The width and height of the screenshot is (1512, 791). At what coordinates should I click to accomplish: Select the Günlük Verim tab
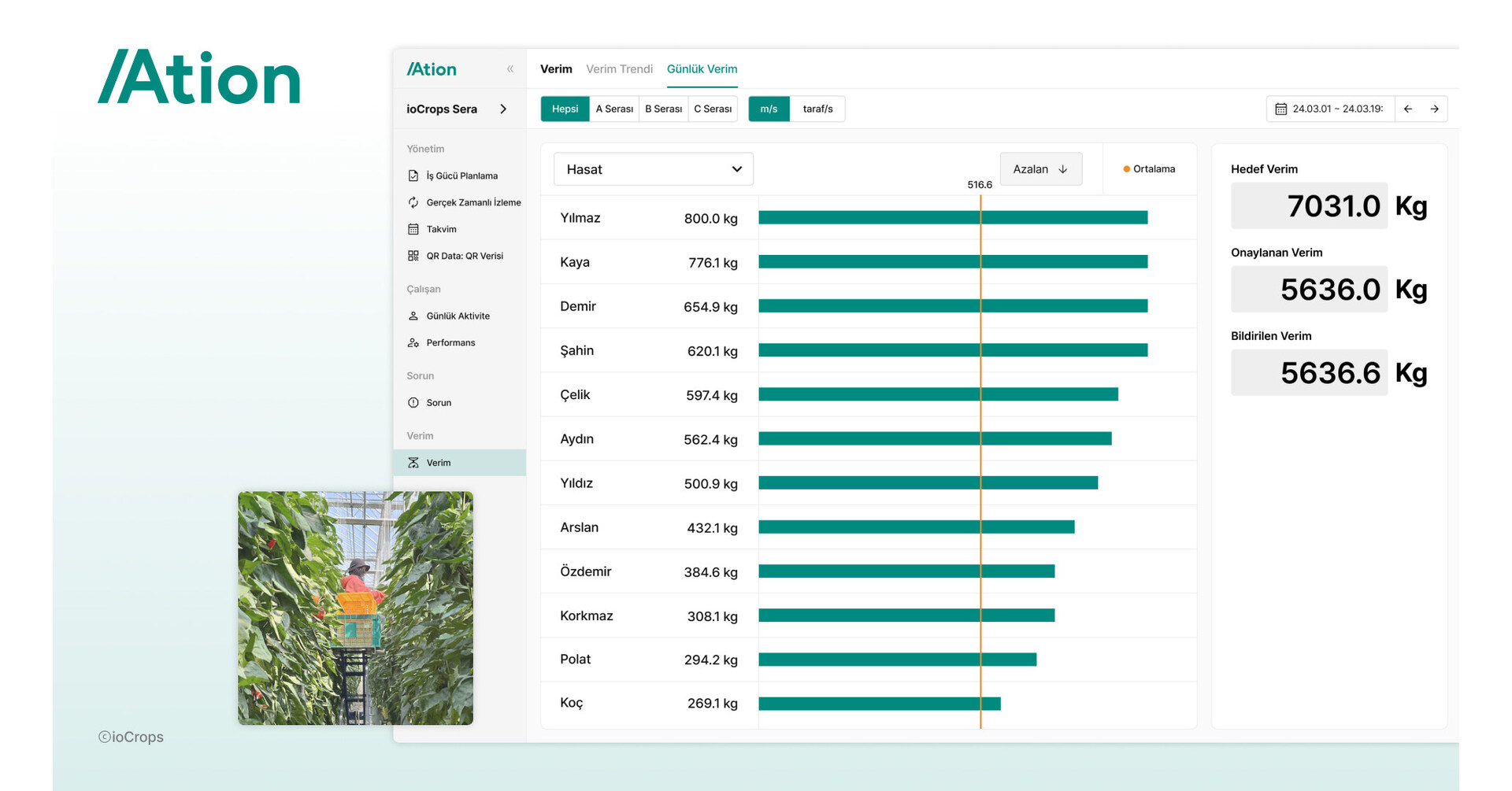pyautogui.click(x=702, y=69)
